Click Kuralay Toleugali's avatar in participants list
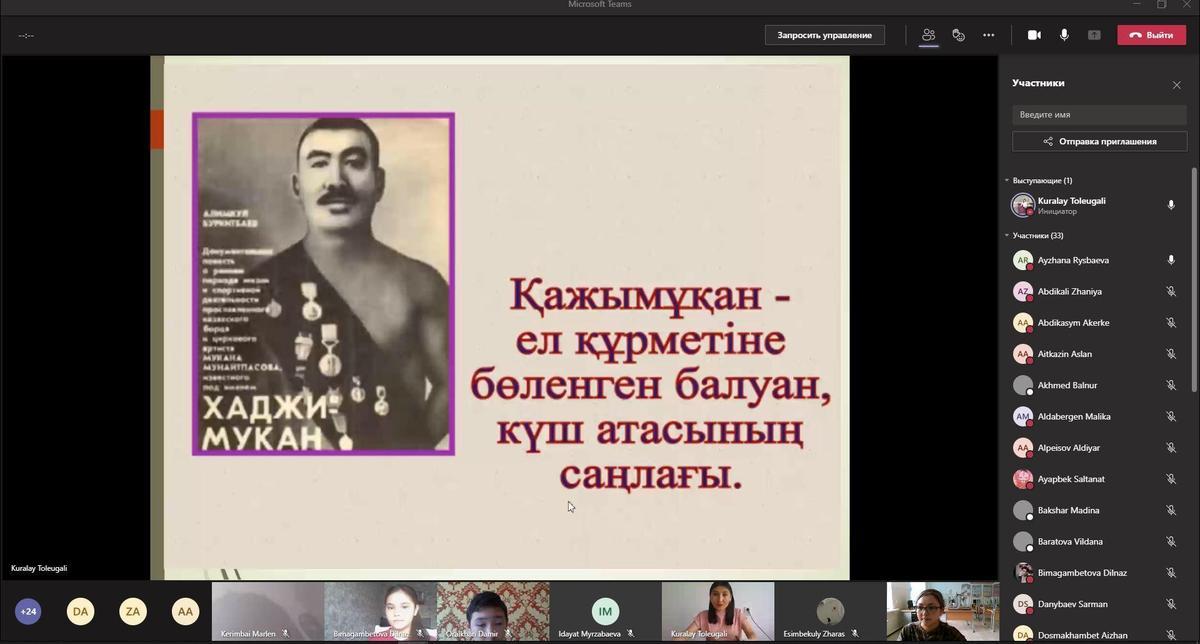The image size is (1200, 644). (1022, 205)
